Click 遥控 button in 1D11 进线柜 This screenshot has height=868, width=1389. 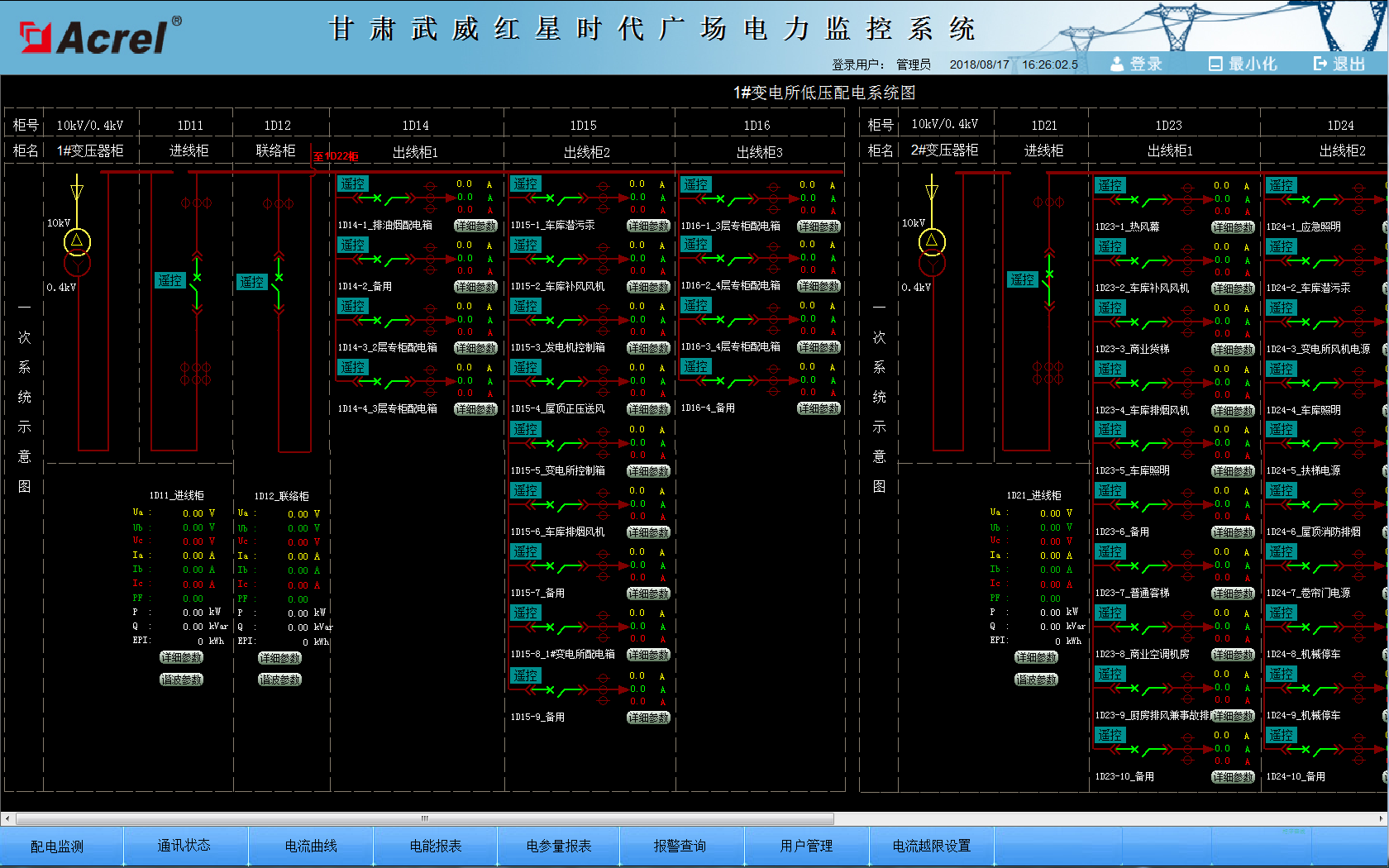(x=170, y=280)
